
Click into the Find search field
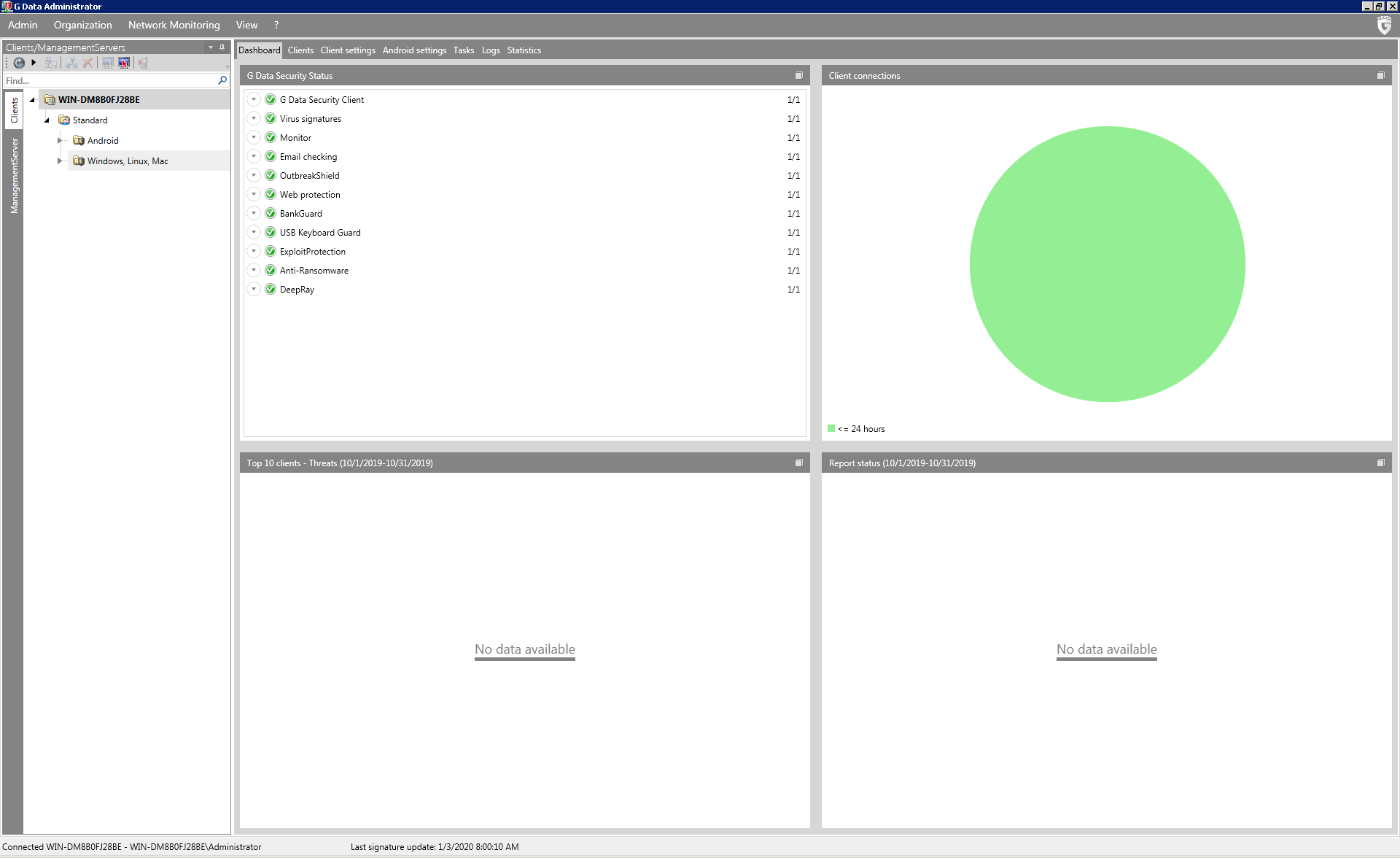[109, 81]
